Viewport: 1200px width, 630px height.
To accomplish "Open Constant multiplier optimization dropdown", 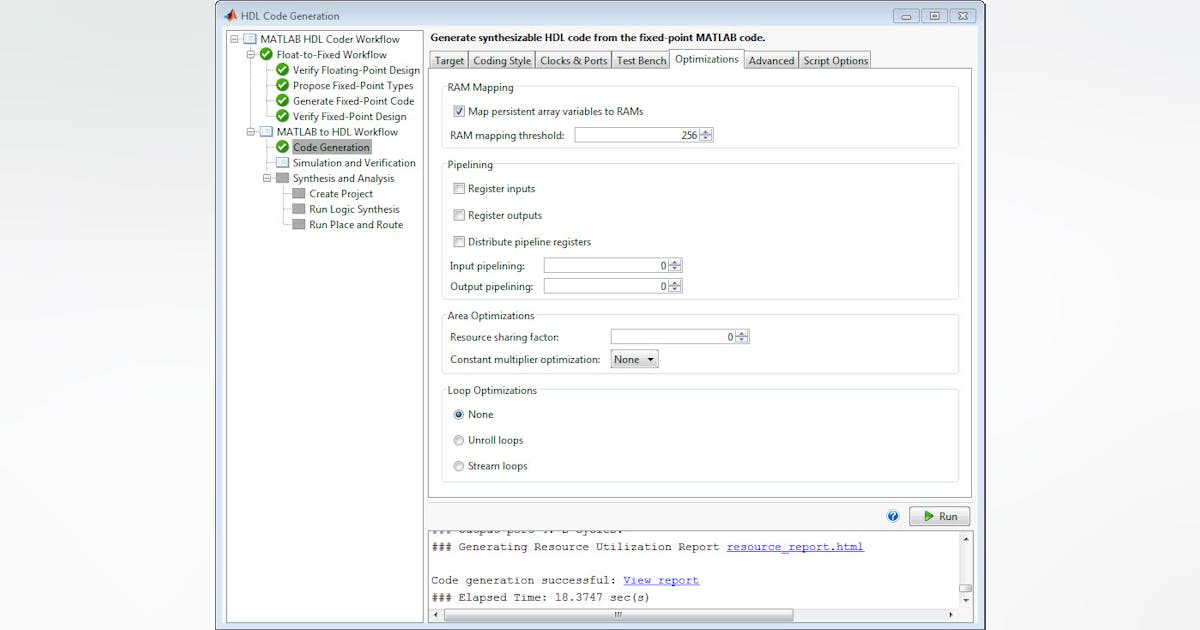I will (x=635, y=359).
